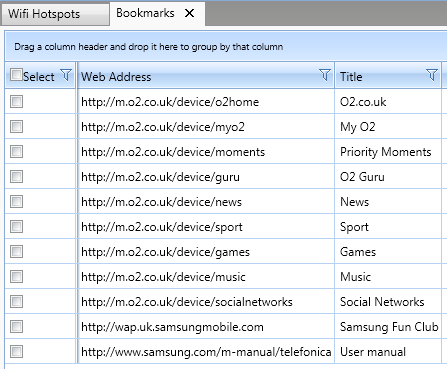Close the Bookmarks tab

click(189, 13)
